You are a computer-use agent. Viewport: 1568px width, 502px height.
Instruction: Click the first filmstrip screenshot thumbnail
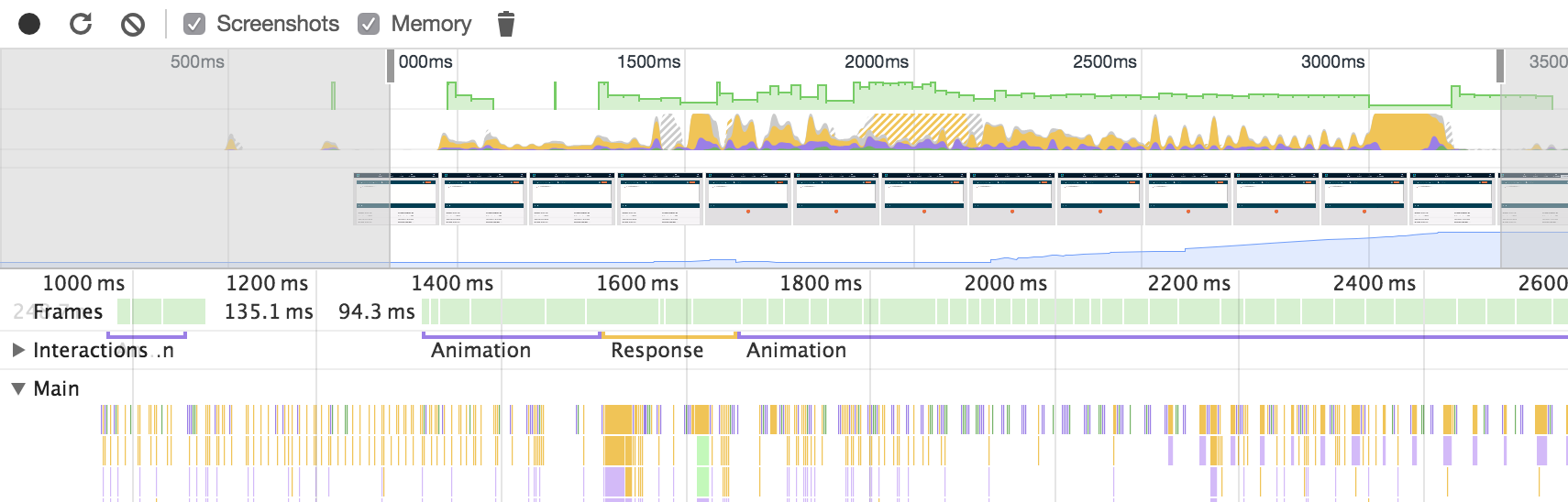click(372, 199)
